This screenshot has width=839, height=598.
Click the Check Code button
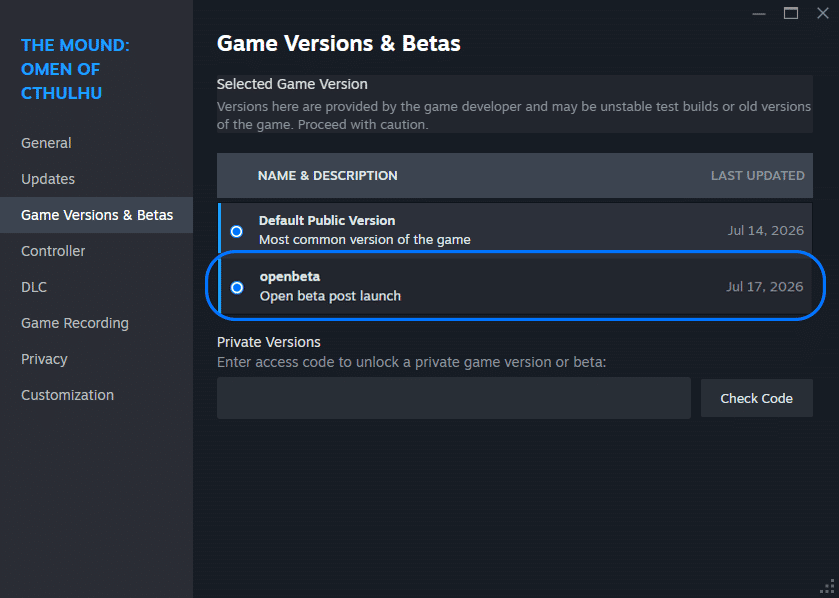pos(757,398)
